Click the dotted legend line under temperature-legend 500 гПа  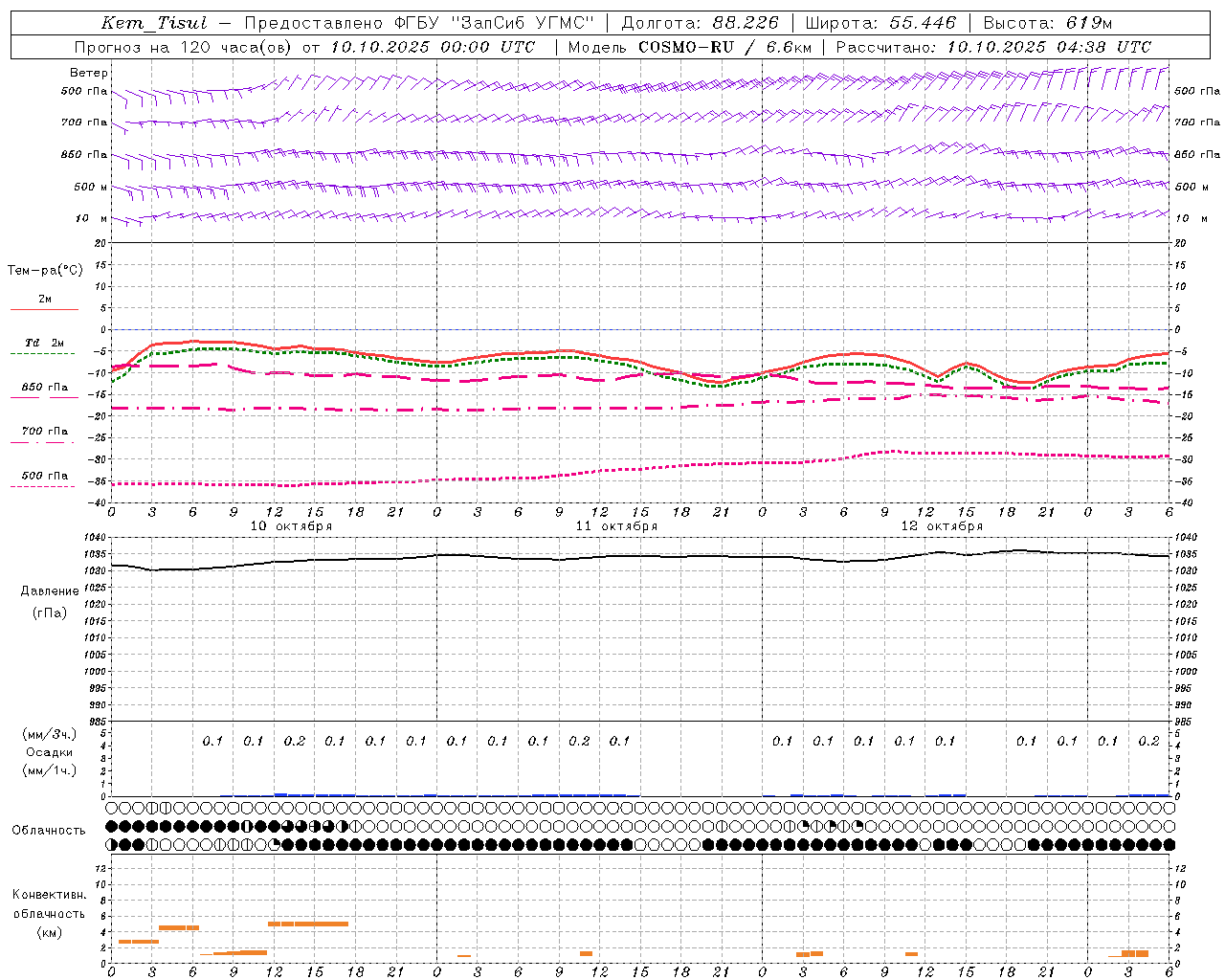(43, 486)
